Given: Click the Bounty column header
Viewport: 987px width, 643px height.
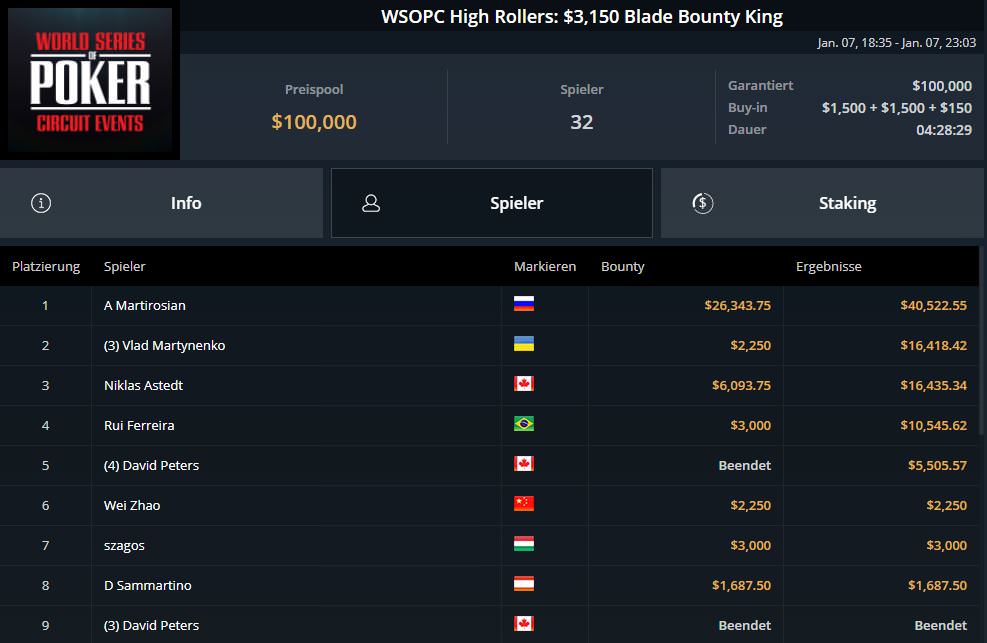Looking at the screenshot, I should point(622,267).
